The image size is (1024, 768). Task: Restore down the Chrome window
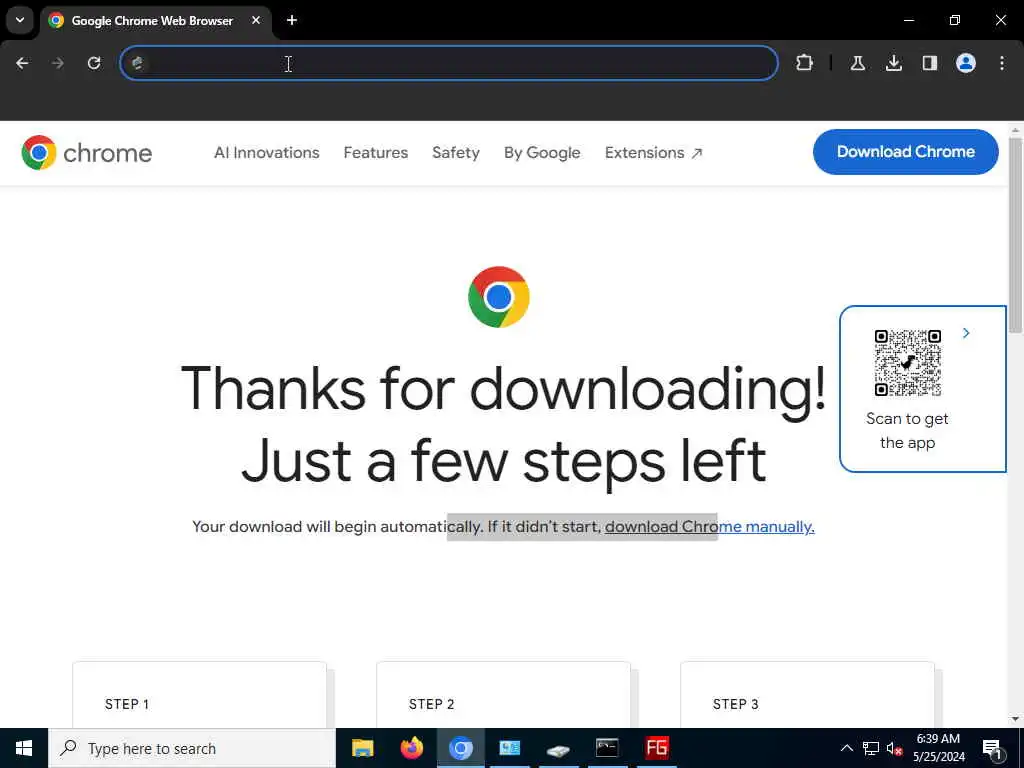click(x=955, y=20)
